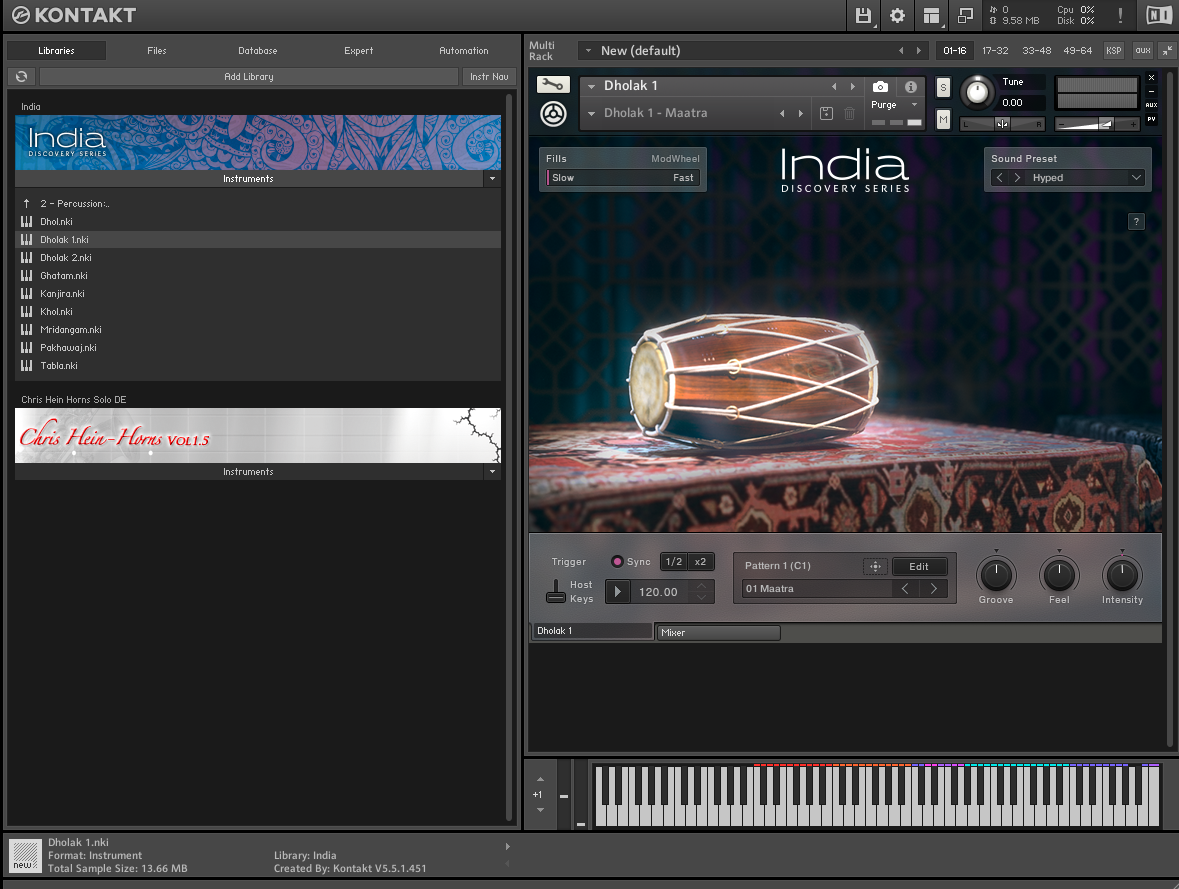Click the Add Library button
Image resolution: width=1179 pixels, height=889 pixels.
249,76
